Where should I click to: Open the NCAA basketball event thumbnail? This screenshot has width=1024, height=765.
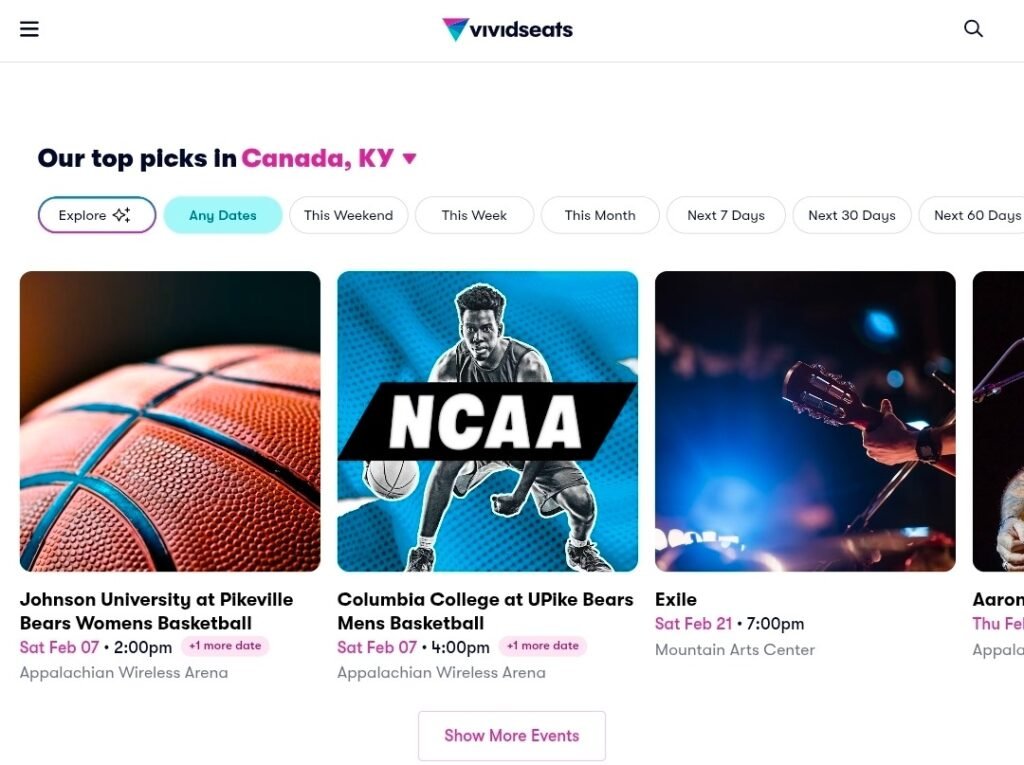point(487,421)
